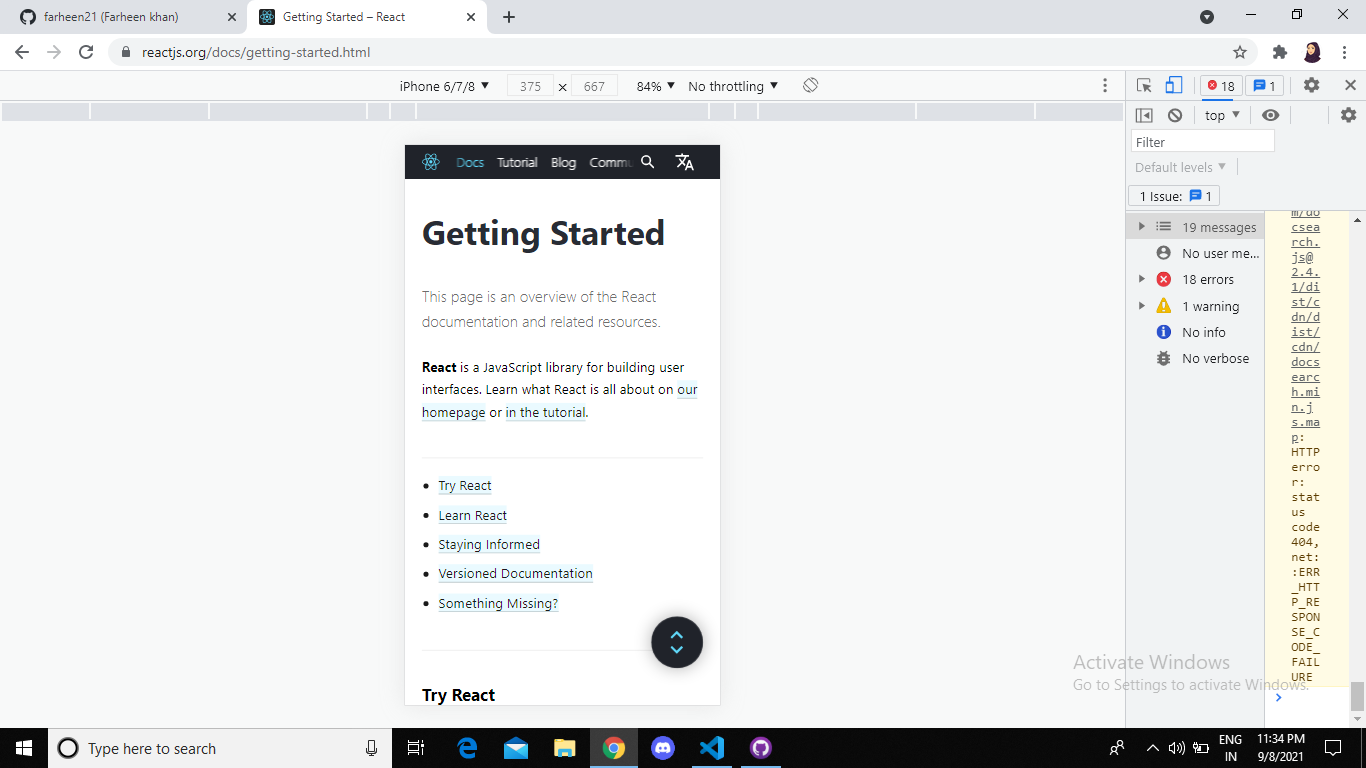Click the console vertical scrollbar thumb
Viewport: 1366px width, 768px height.
click(1357, 695)
